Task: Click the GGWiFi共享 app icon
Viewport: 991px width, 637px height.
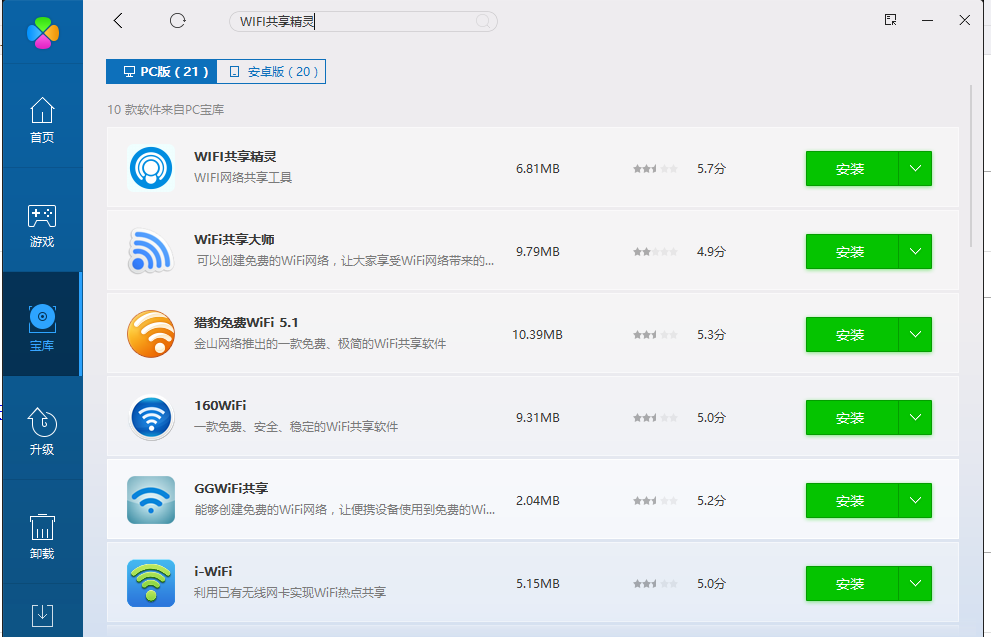Action: pos(150,500)
